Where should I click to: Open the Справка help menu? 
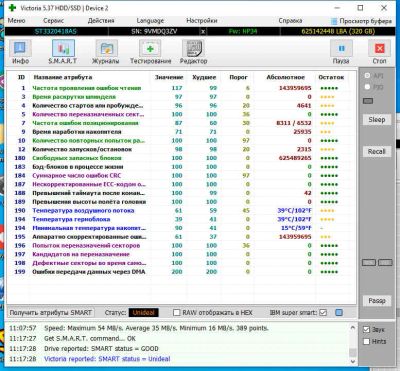[290, 21]
